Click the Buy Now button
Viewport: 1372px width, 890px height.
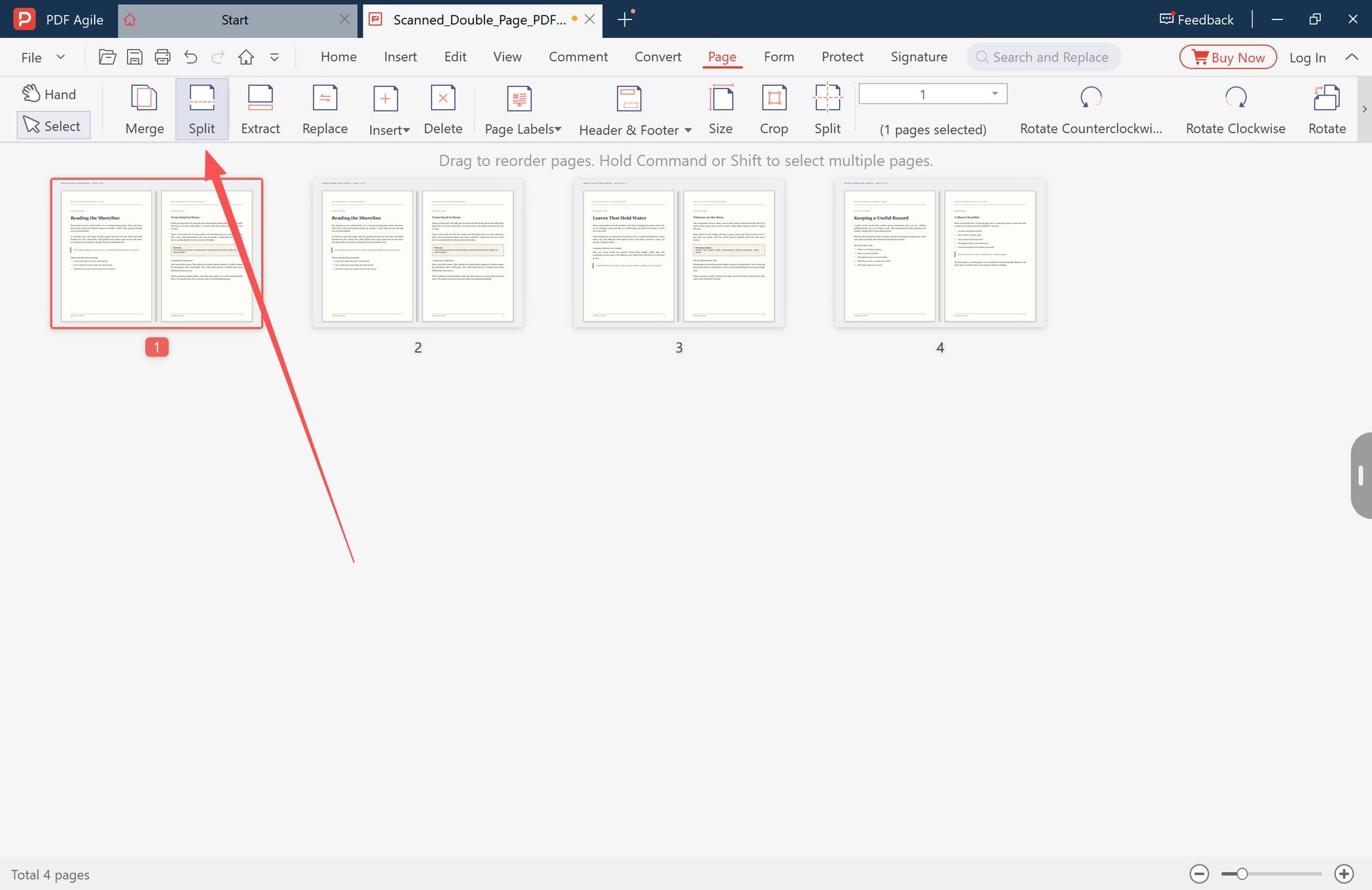click(1228, 57)
